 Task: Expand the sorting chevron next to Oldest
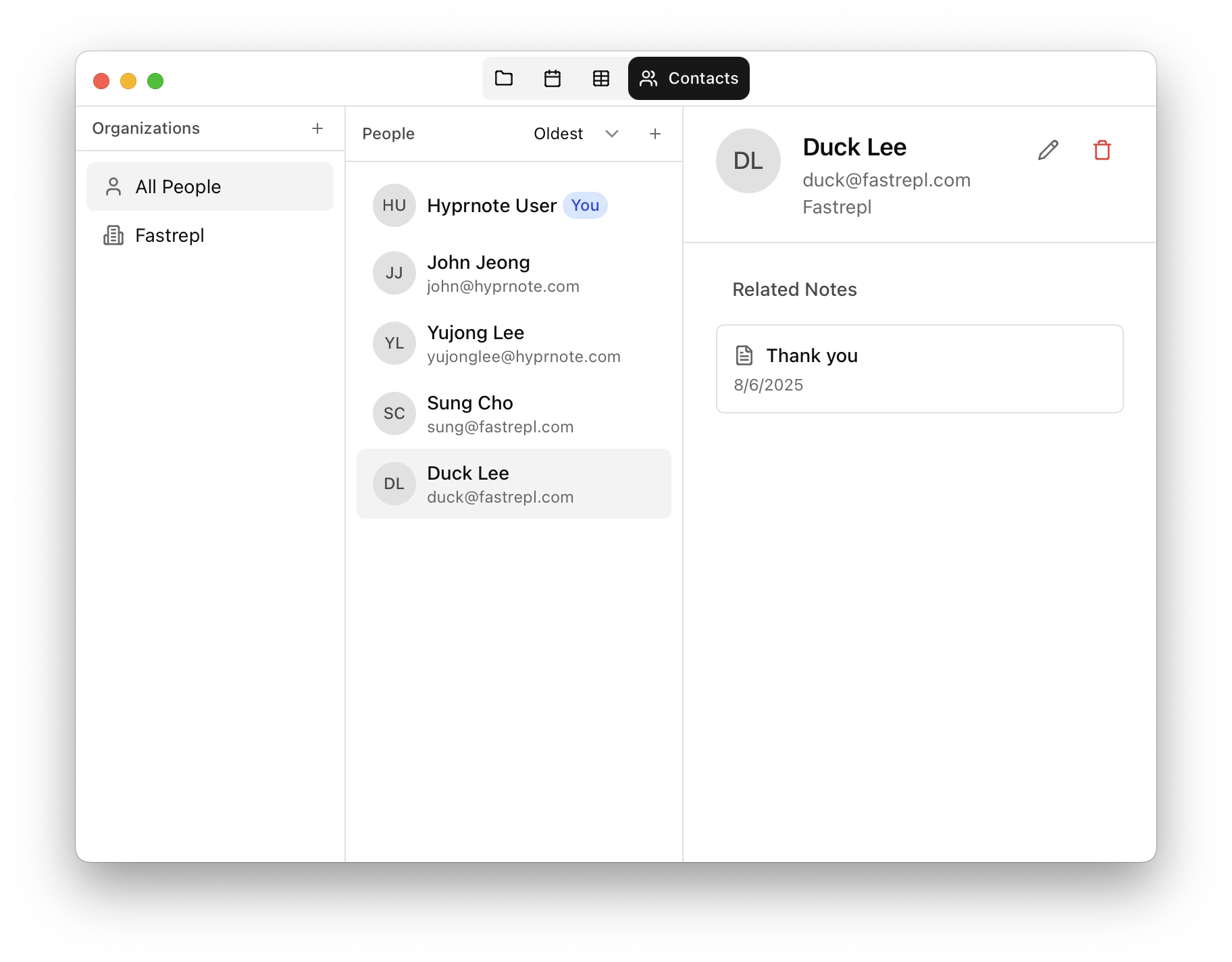pyautogui.click(x=611, y=134)
